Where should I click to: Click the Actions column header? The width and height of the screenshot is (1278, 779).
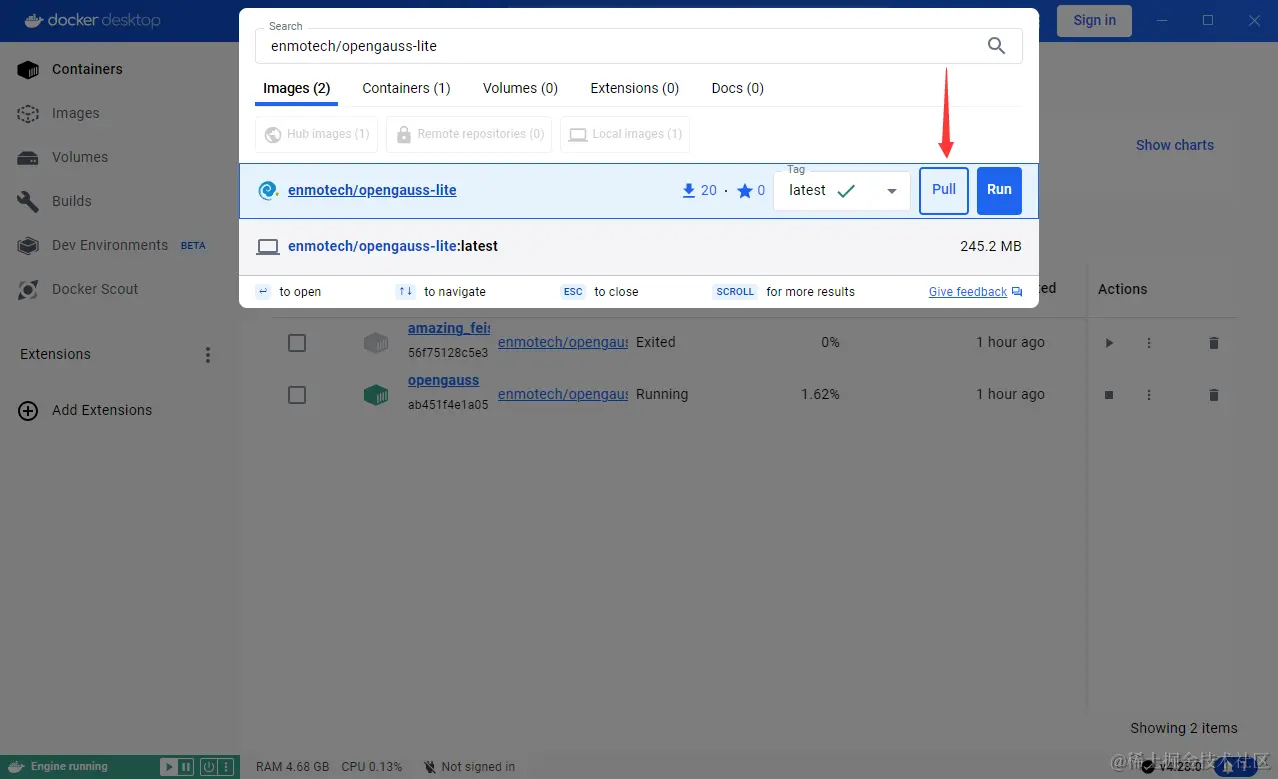click(x=1122, y=289)
